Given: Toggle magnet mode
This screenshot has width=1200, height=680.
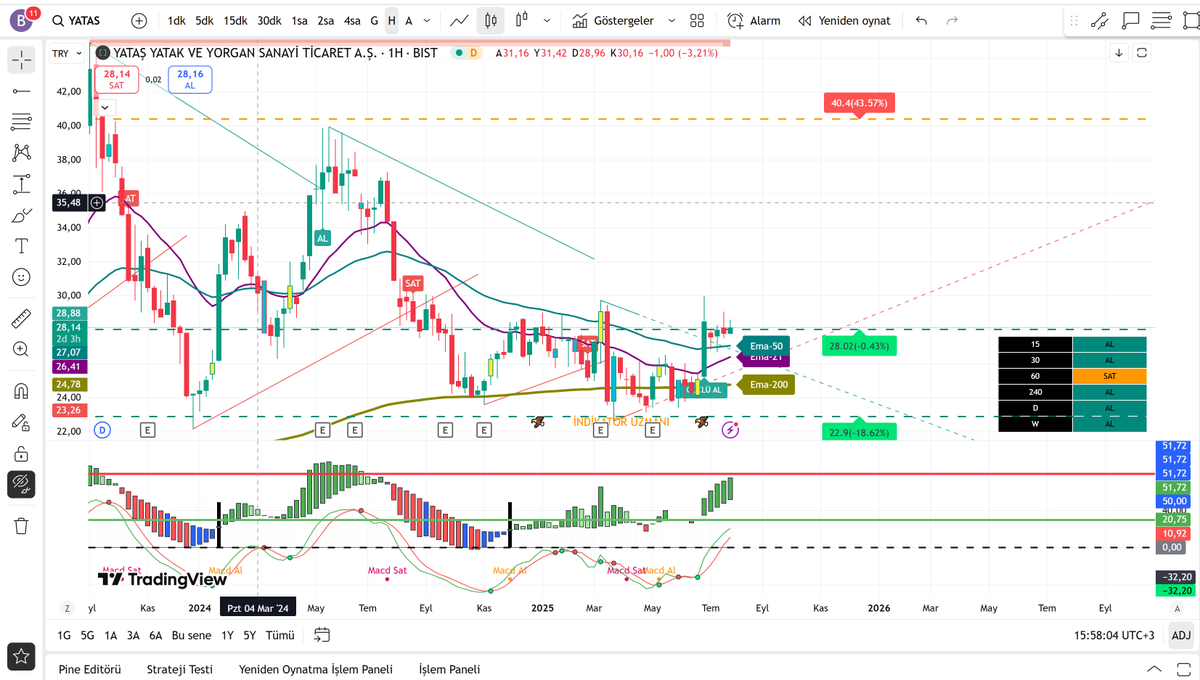Looking at the screenshot, I should (21, 391).
